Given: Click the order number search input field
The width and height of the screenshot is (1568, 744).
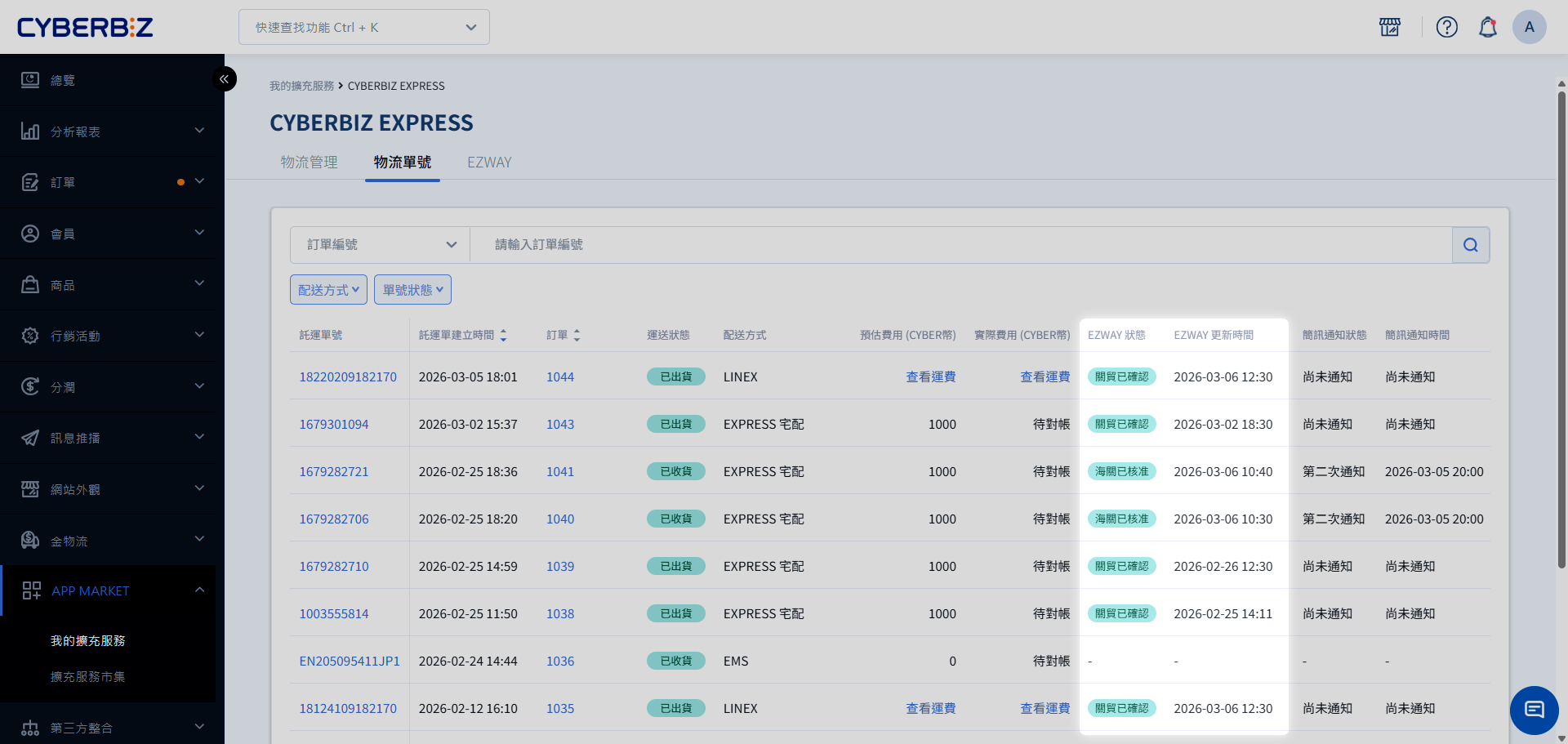Looking at the screenshot, I should click(x=960, y=245).
